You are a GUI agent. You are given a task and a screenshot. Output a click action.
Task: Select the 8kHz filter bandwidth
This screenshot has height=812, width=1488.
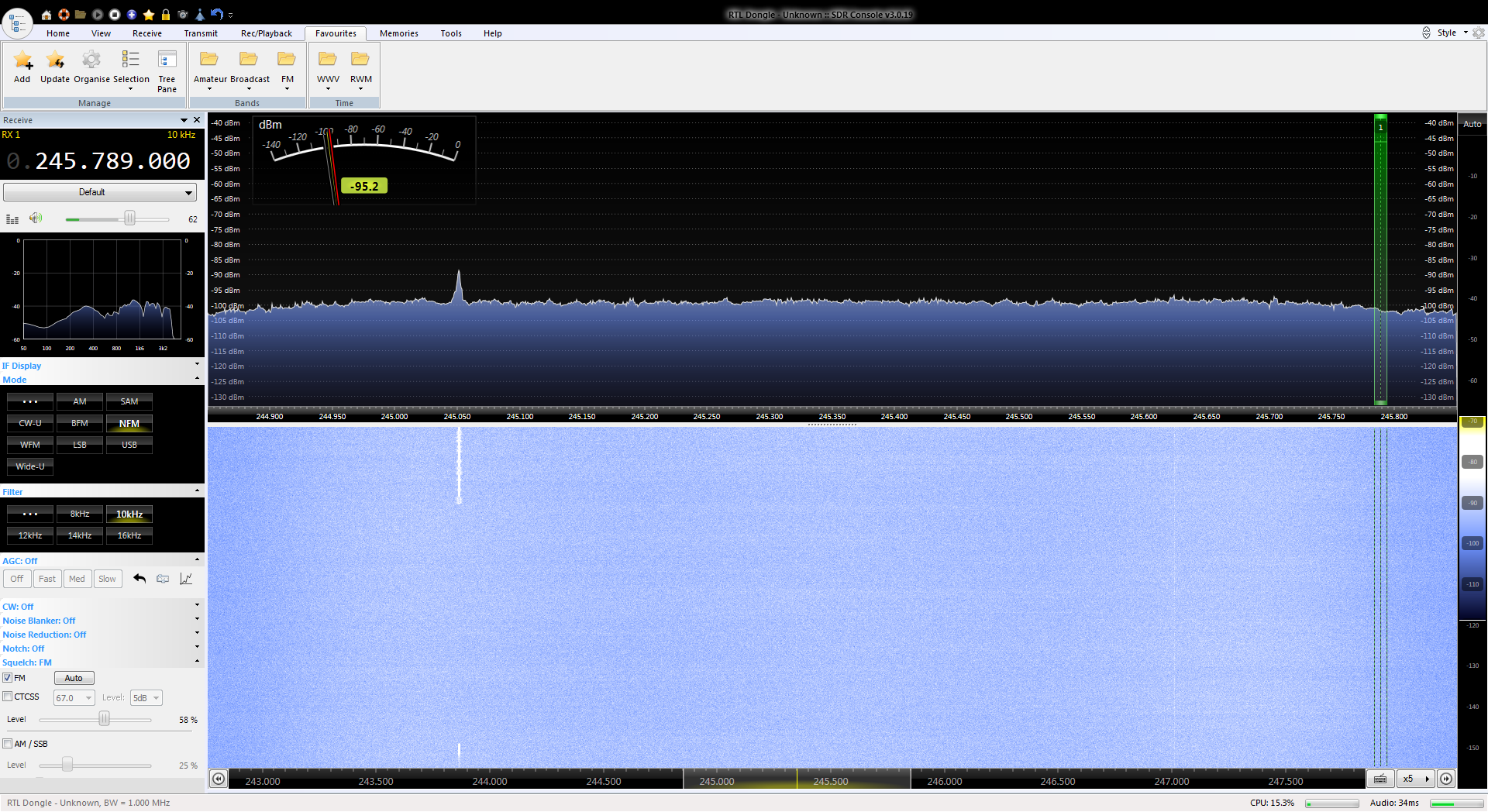[x=80, y=514]
